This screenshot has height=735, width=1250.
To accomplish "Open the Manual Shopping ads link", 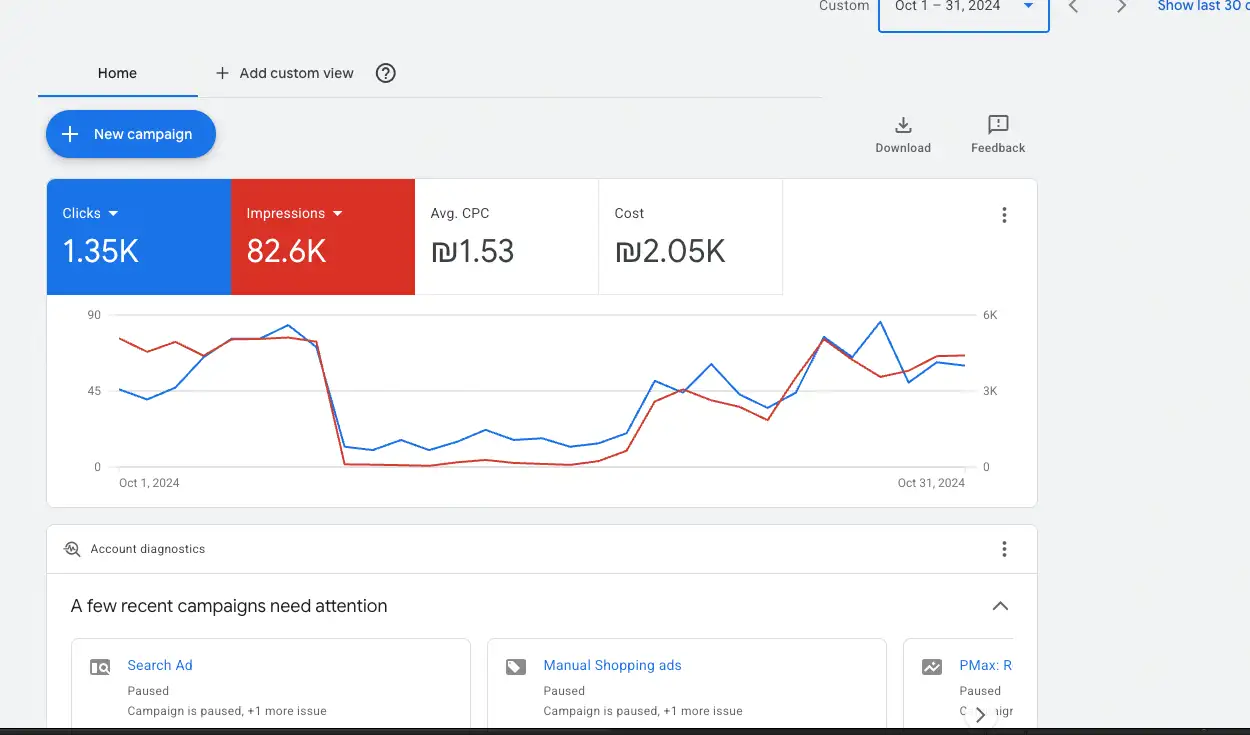I will coord(612,665).
